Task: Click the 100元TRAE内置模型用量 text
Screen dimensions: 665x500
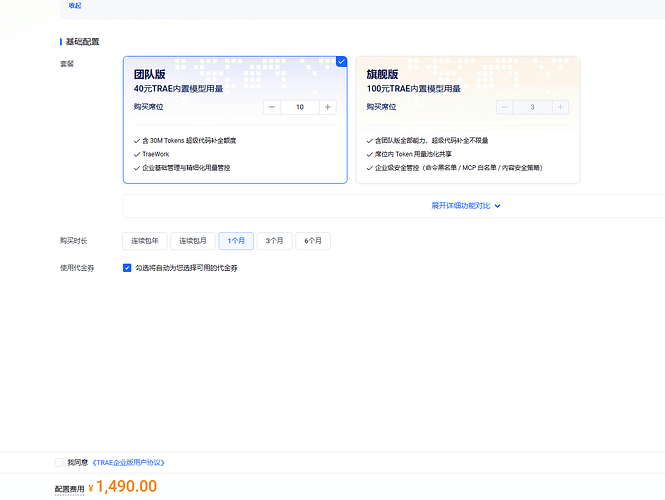Action: tap(414, 89)
